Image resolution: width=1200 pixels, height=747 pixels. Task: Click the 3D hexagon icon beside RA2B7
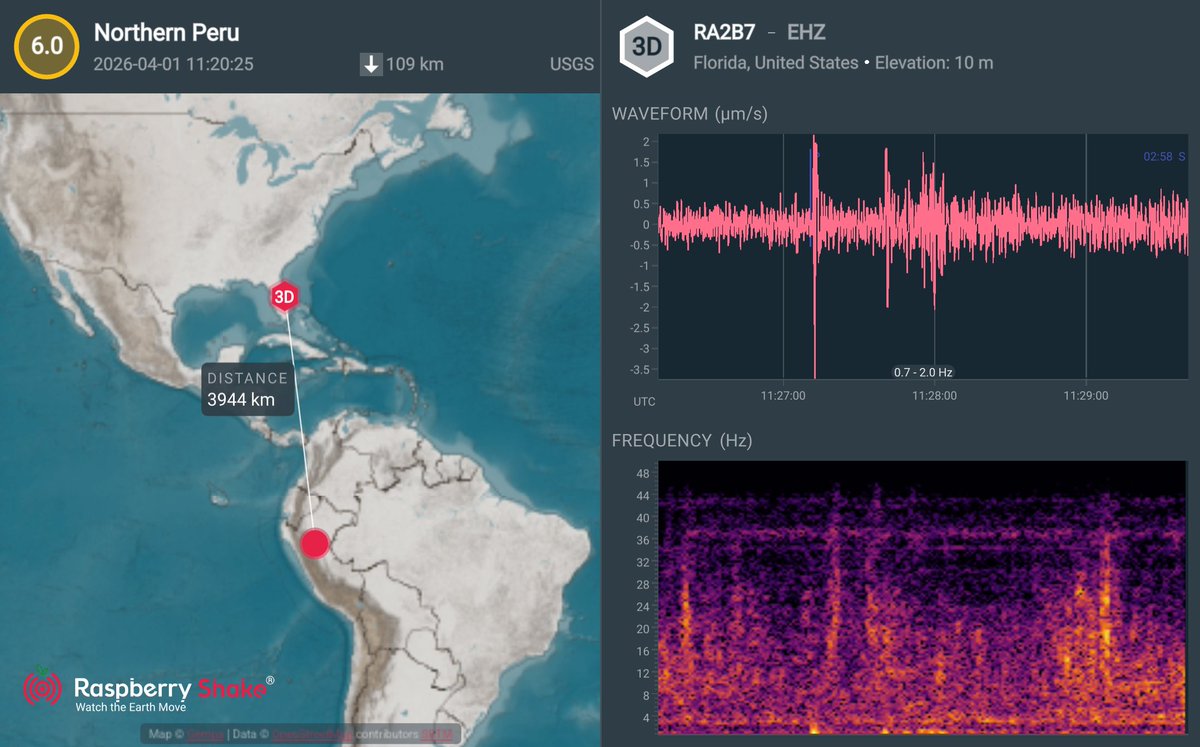(x=646, y=47)
